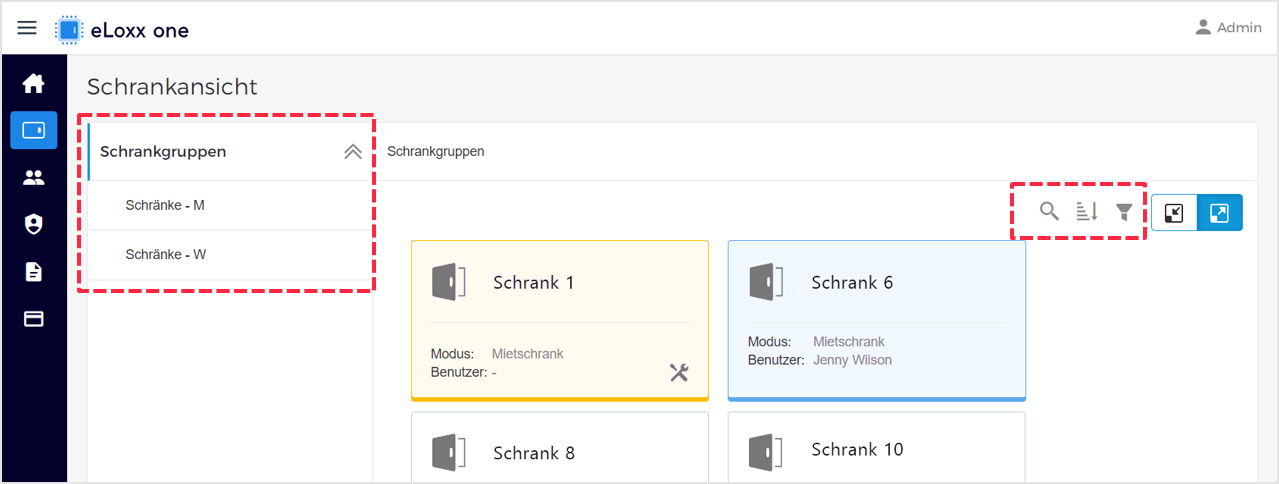Open the document reports sidebar icon
Viewport: 1279px width, 484px height.
pyautogui.click(x=34, y=271)
